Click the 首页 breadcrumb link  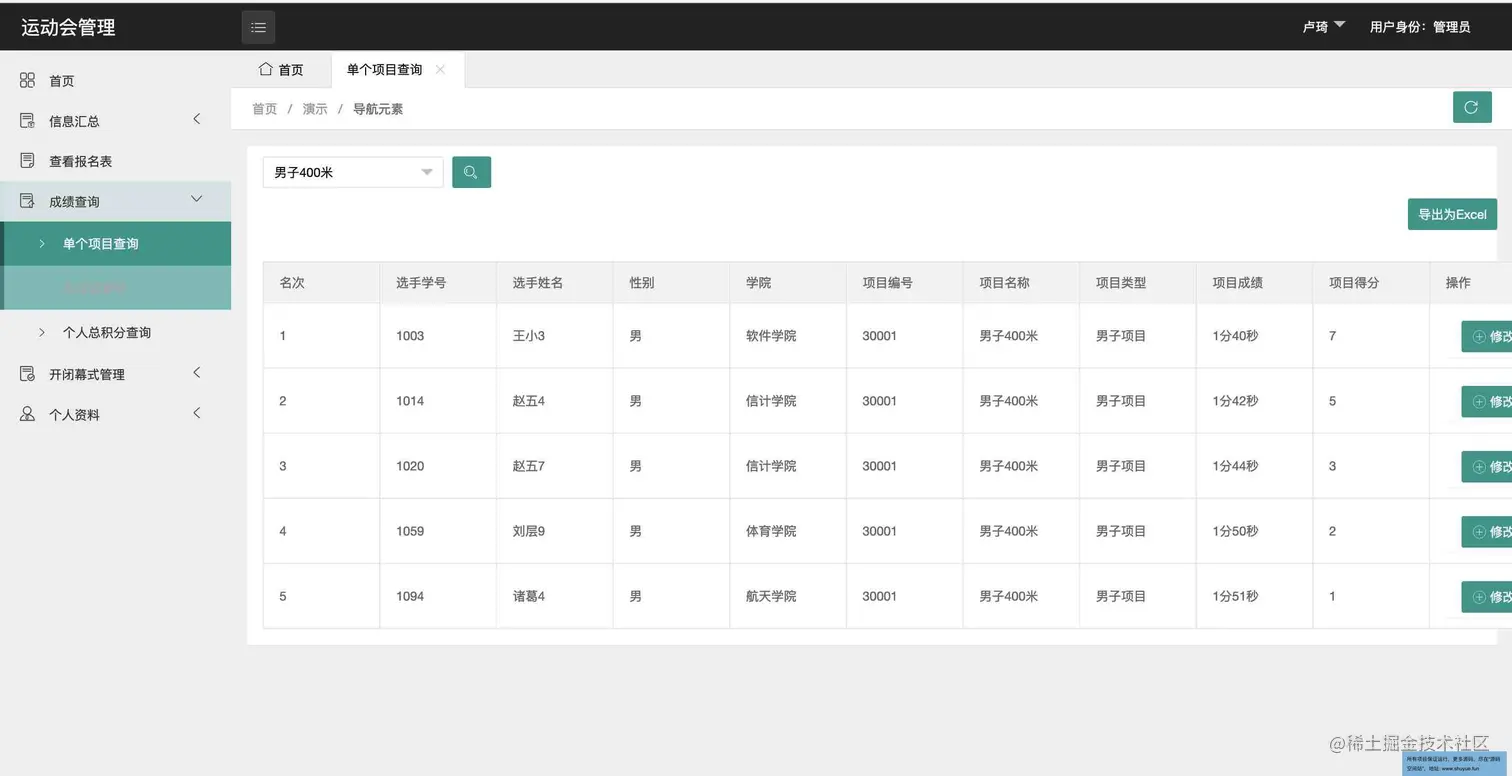point(264,109)
